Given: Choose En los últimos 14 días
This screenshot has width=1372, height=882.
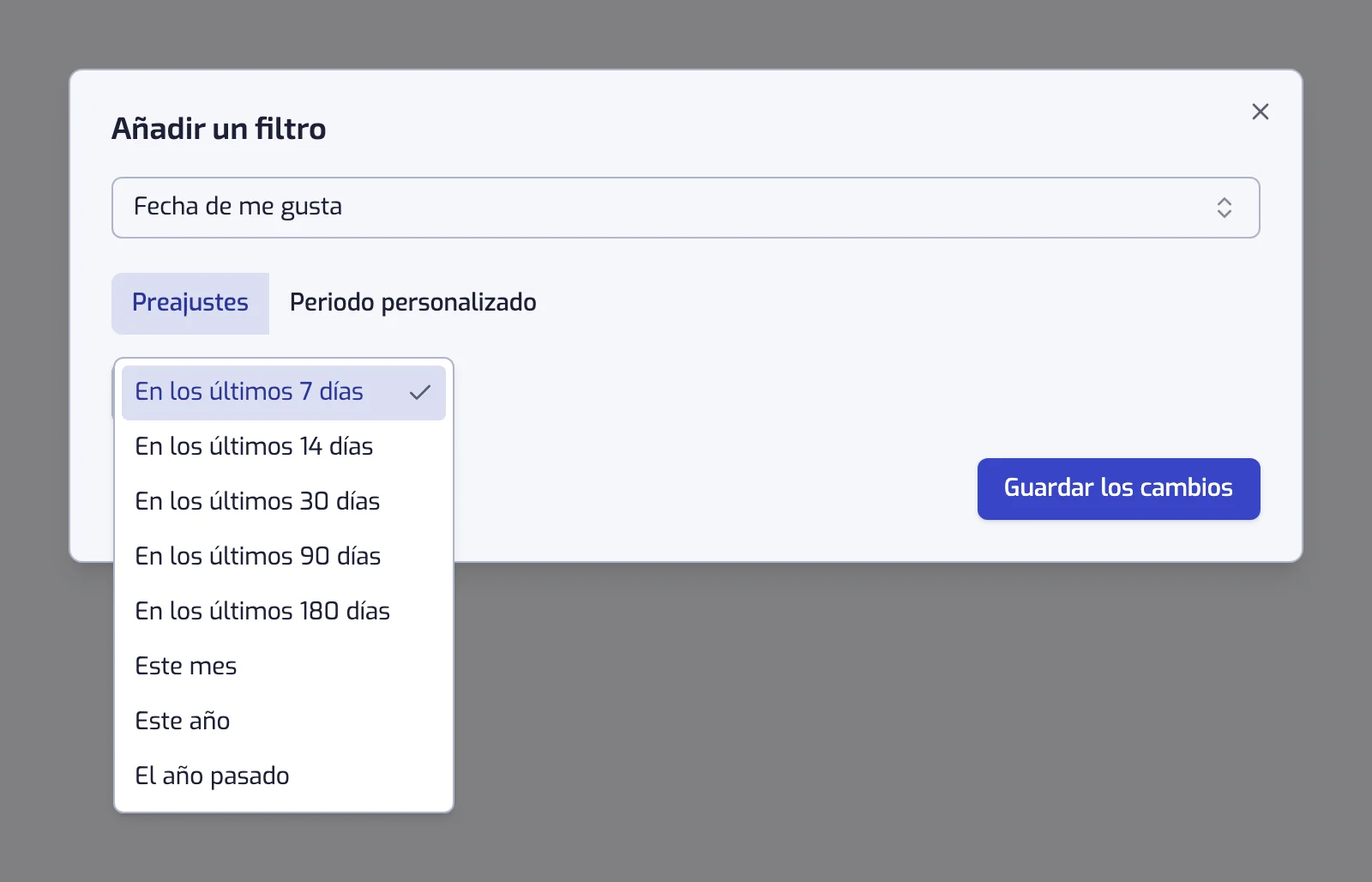Looking at the screenshot, I should [x=284, y=447].
